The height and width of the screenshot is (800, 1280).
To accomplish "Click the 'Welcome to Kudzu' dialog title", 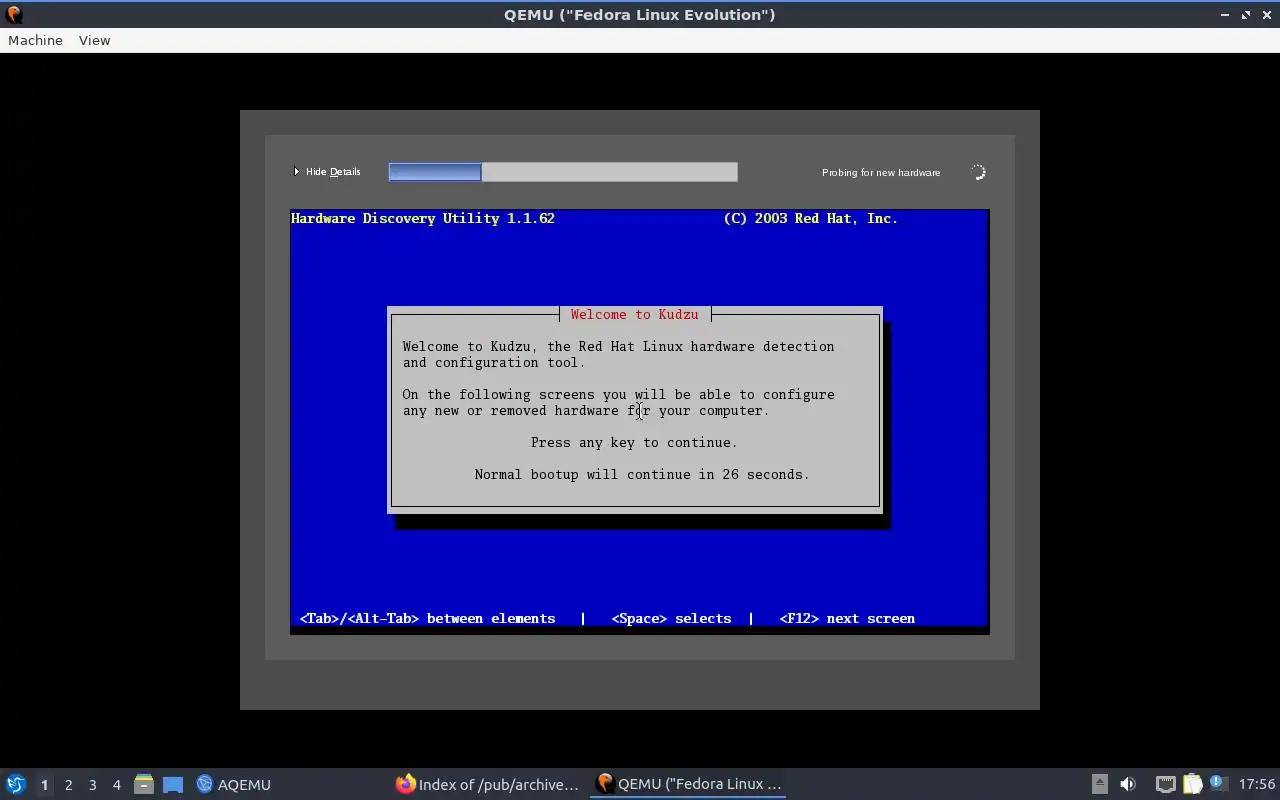I will point(634,314).
